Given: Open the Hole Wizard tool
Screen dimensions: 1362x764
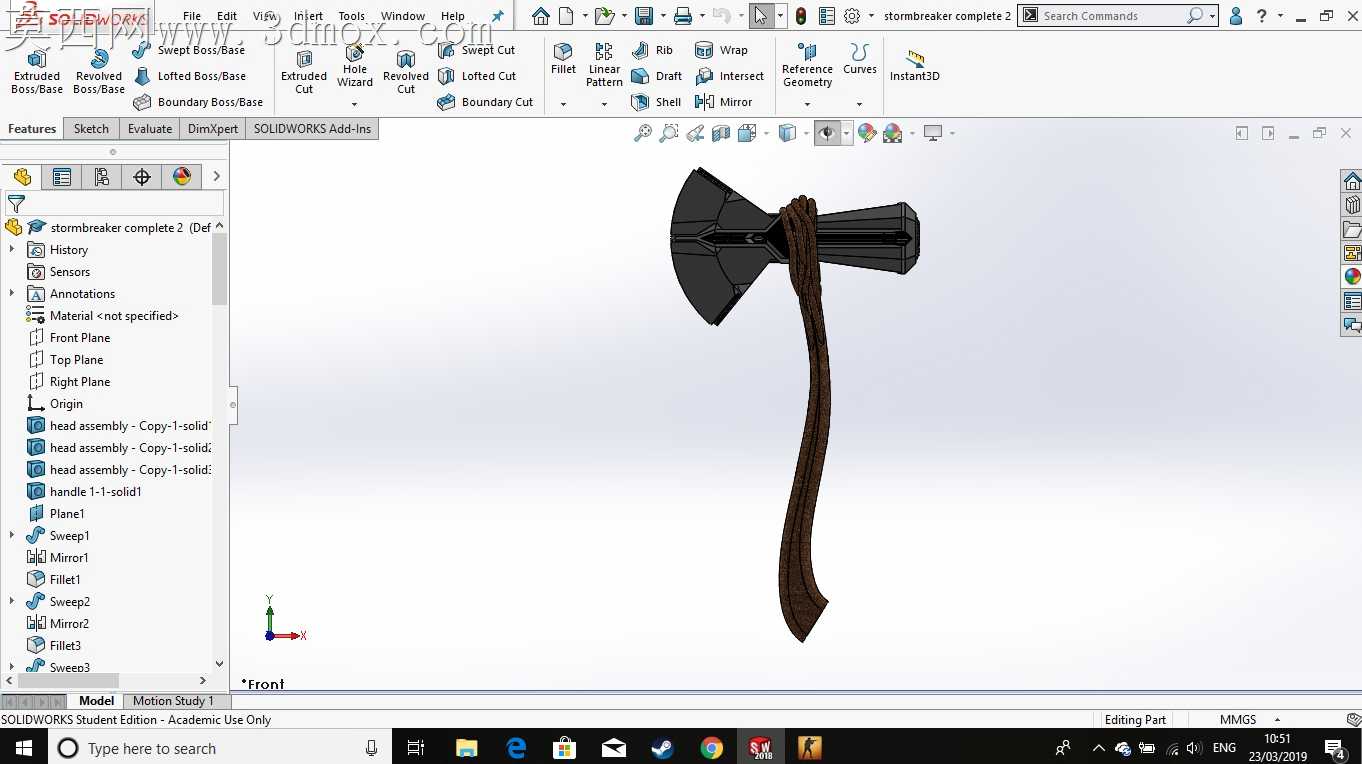Looking at the screenshot, I should pos(355,66).
